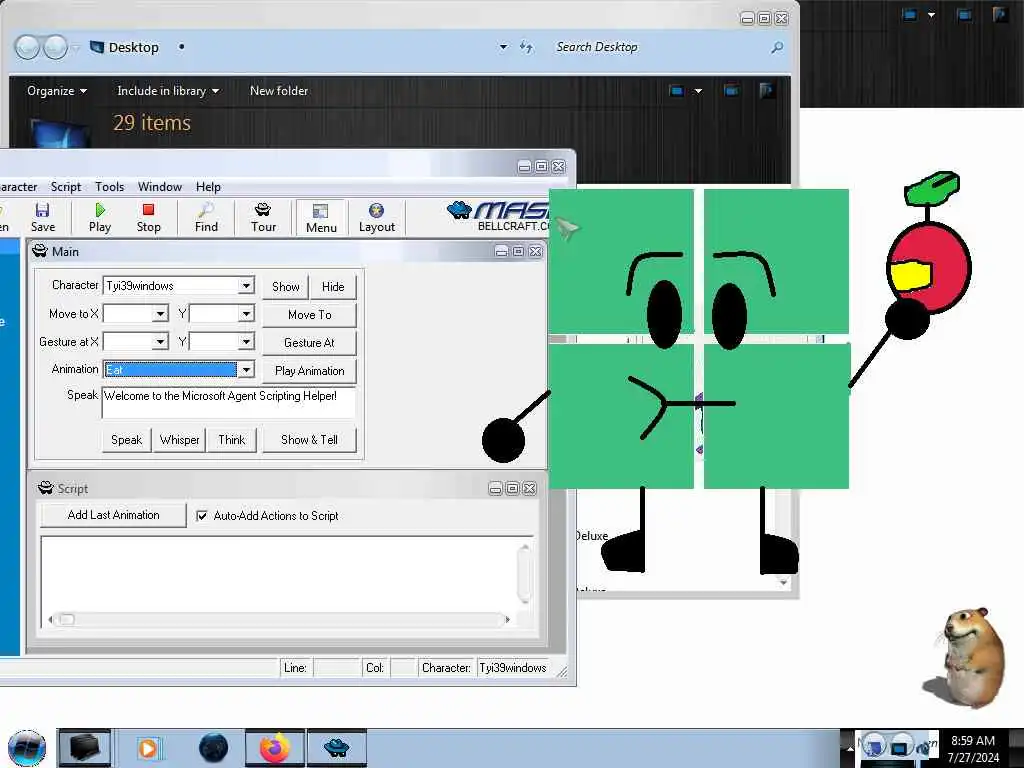The width and height of the screenshot is (1024, 768).
Task: Toggle preview pane icon in Explorer
Action: click(x=731, y=91)
